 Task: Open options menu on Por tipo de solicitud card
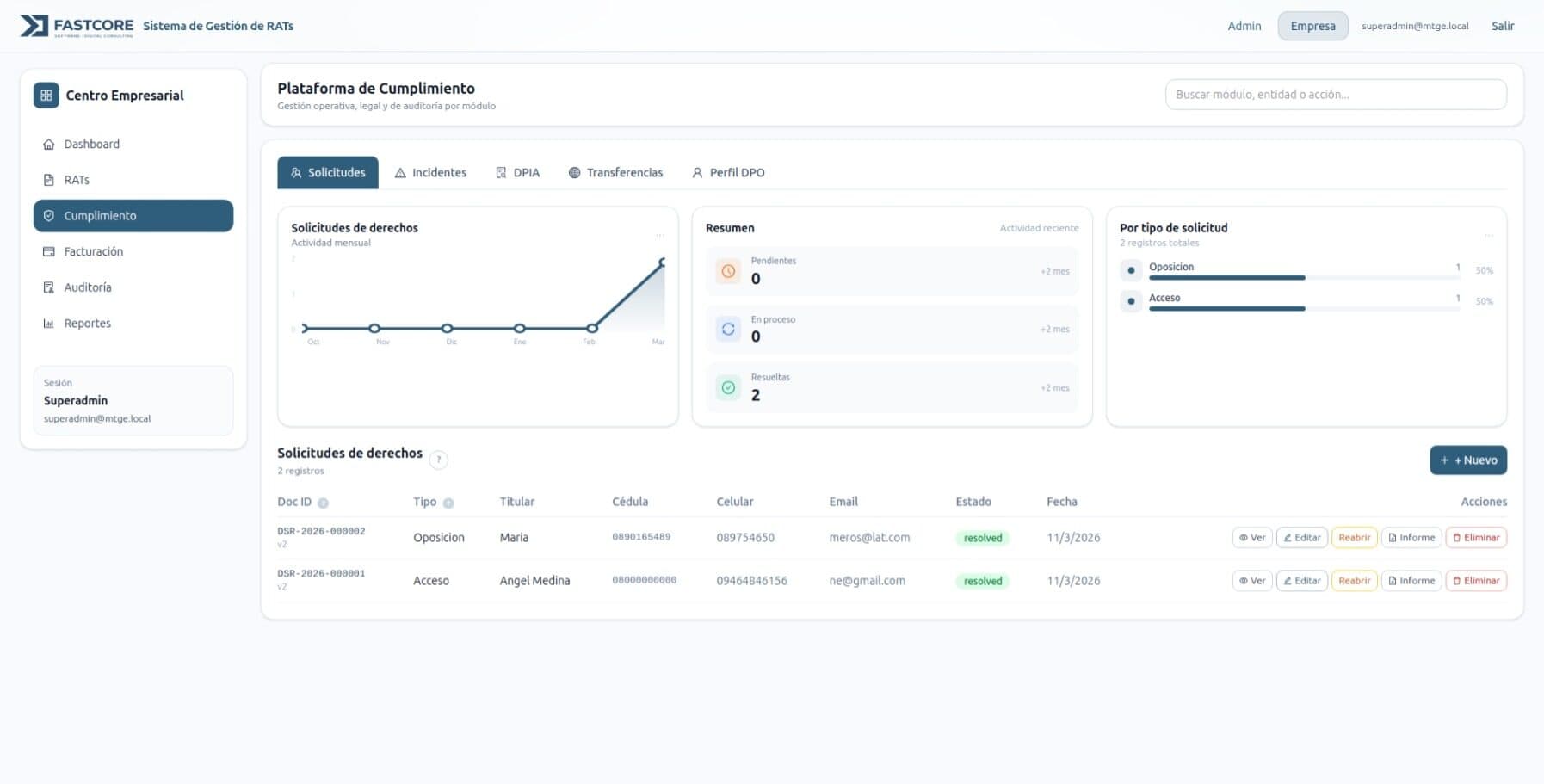coord(1488,235)
